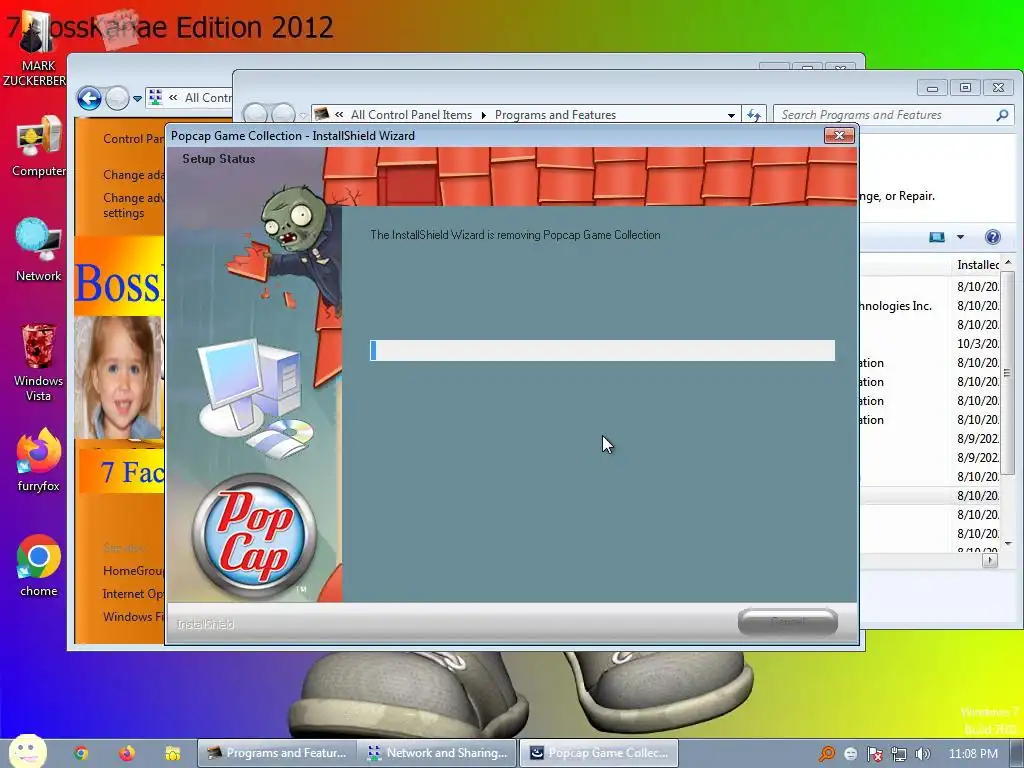Click the 10/3/20 installed date cell
Viewport: 1024px width, 768px height.
pyautogui.click(x=978, y=344)
